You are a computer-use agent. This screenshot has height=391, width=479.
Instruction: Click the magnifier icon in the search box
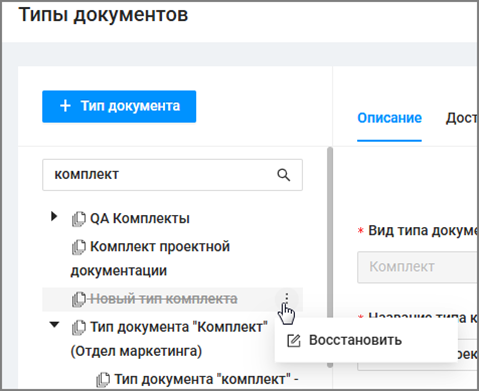(284, 175)
